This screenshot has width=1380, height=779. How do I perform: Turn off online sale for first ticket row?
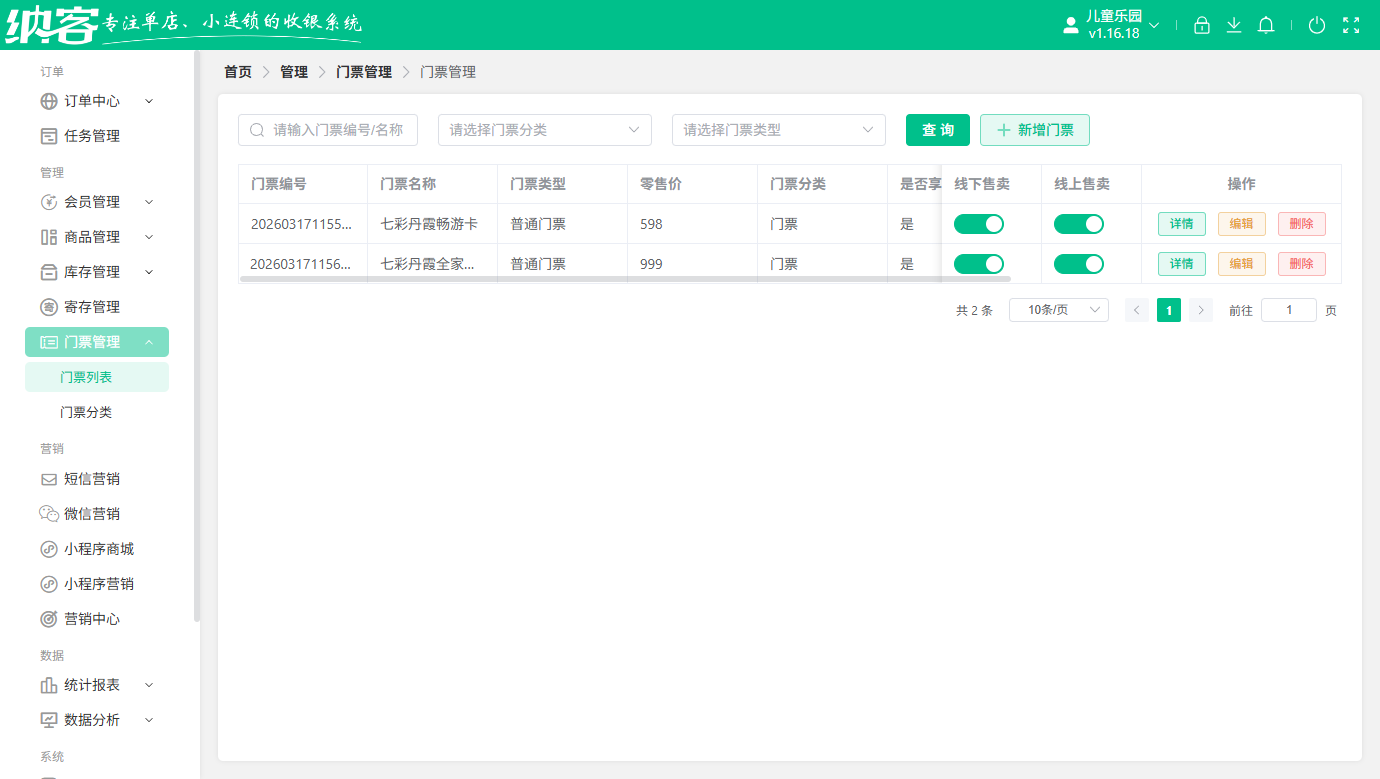click(1079, 223)
